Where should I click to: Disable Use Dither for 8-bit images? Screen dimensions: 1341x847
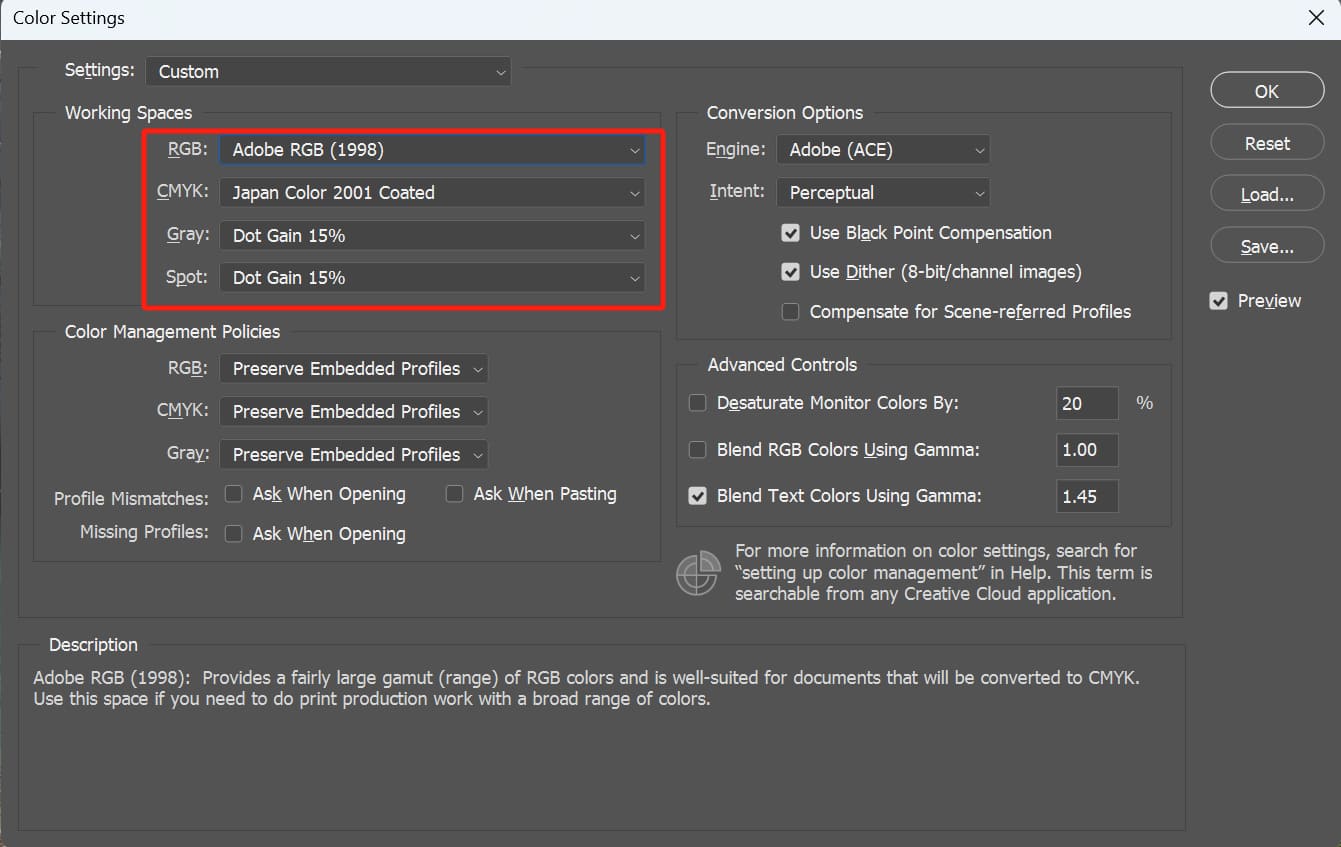click(791, 272)
